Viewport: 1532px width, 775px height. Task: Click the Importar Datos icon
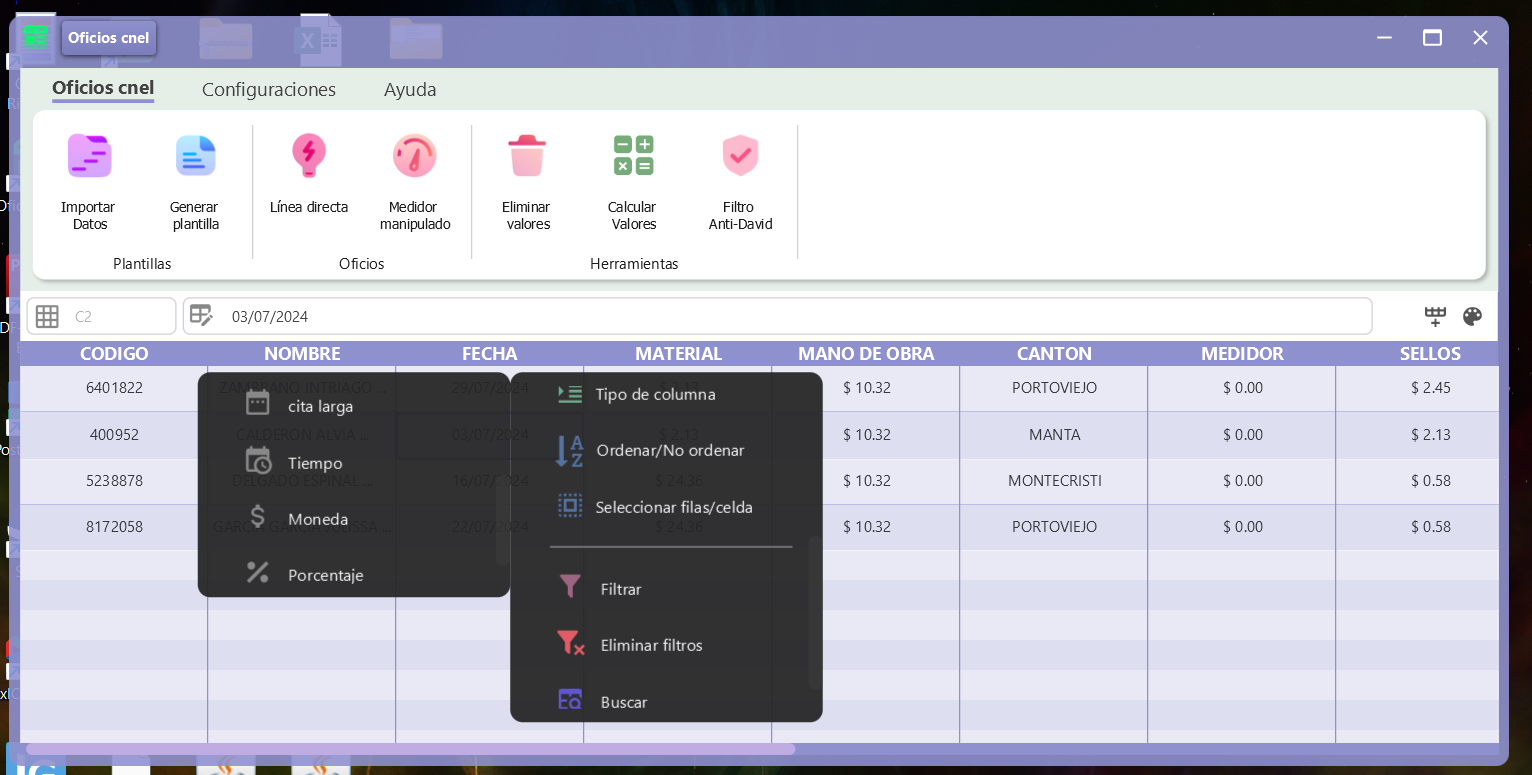click(89, 155)
